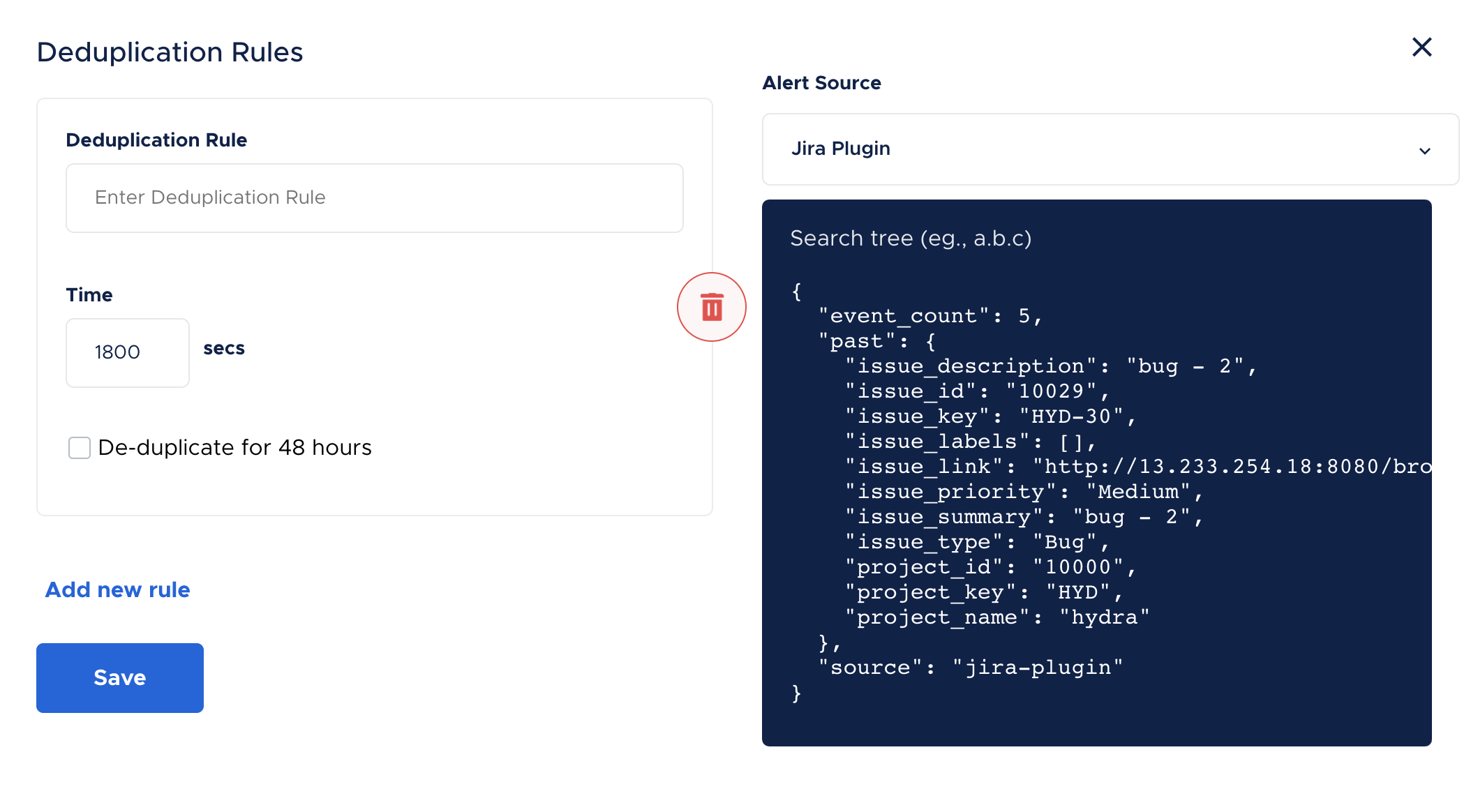Focus the Enter Deduplication Rule field
Viewport: 1471px width, 812px height.
point(374,198)
